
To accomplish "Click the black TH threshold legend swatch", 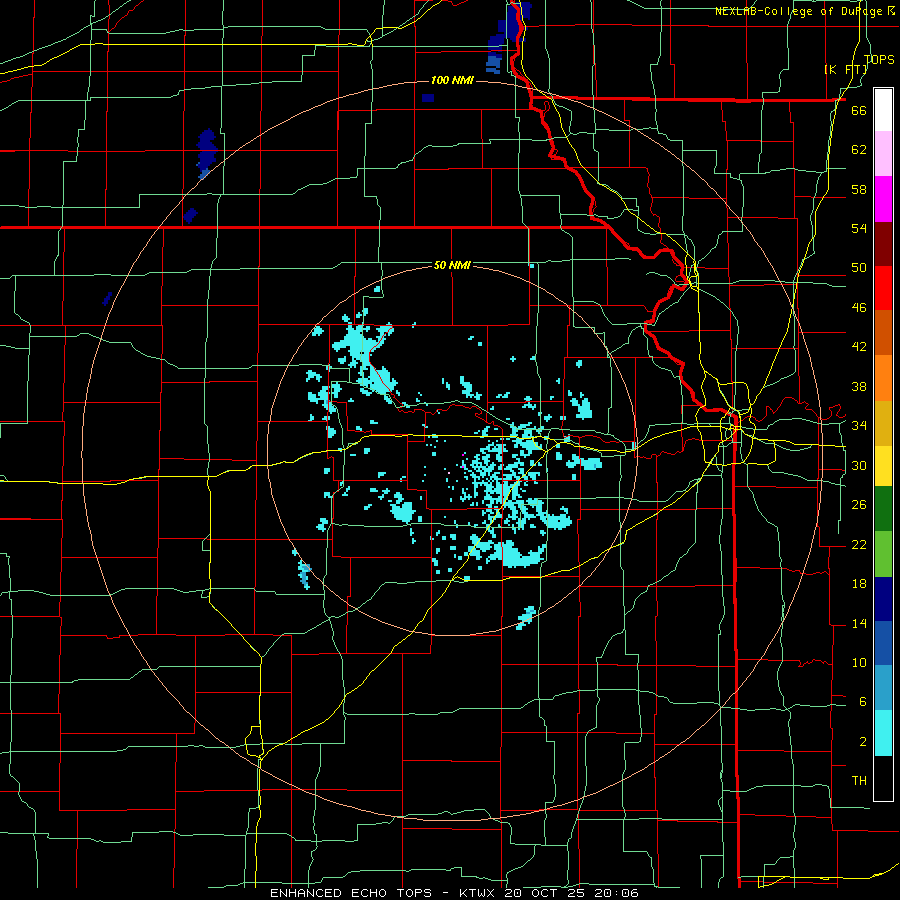I will (883, 778).
